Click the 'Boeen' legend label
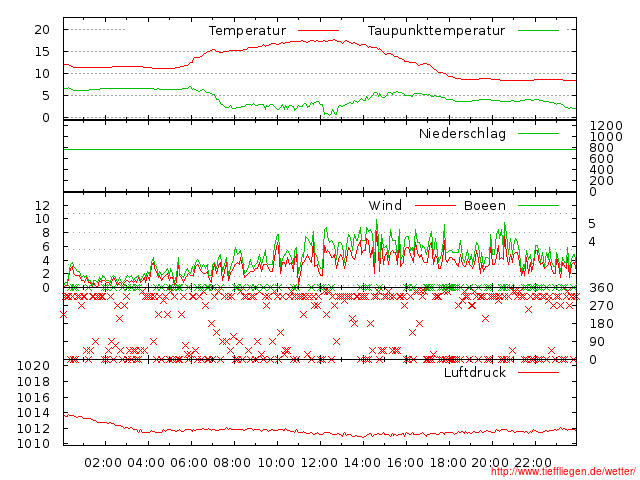This screenshot has width=640, height=480. [x=484, y=205]
